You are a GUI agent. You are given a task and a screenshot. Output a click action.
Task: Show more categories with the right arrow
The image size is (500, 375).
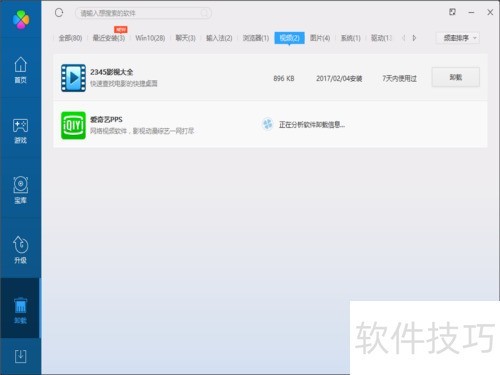point(414,38)
